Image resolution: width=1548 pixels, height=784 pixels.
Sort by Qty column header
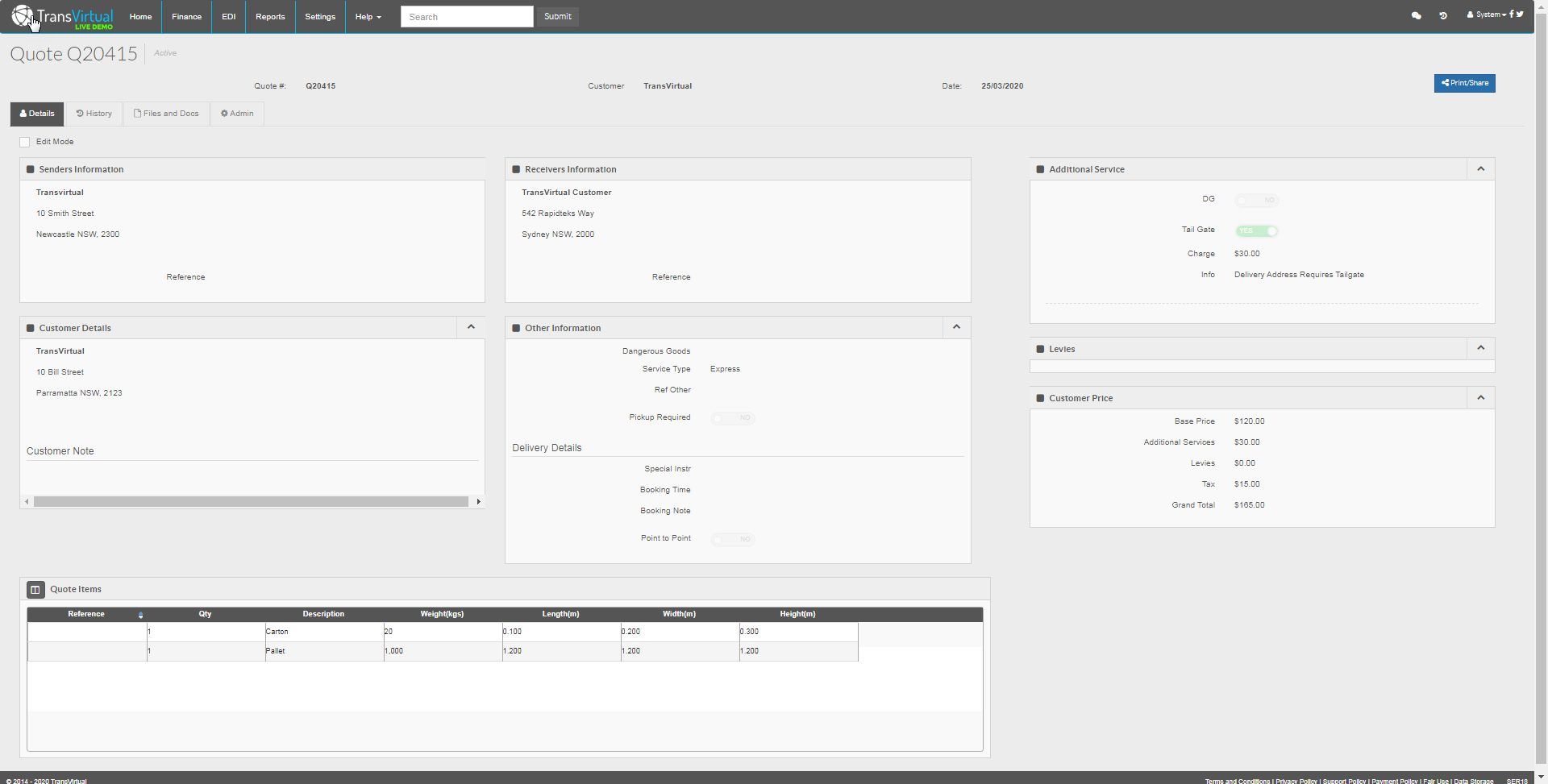coord(206,614)
